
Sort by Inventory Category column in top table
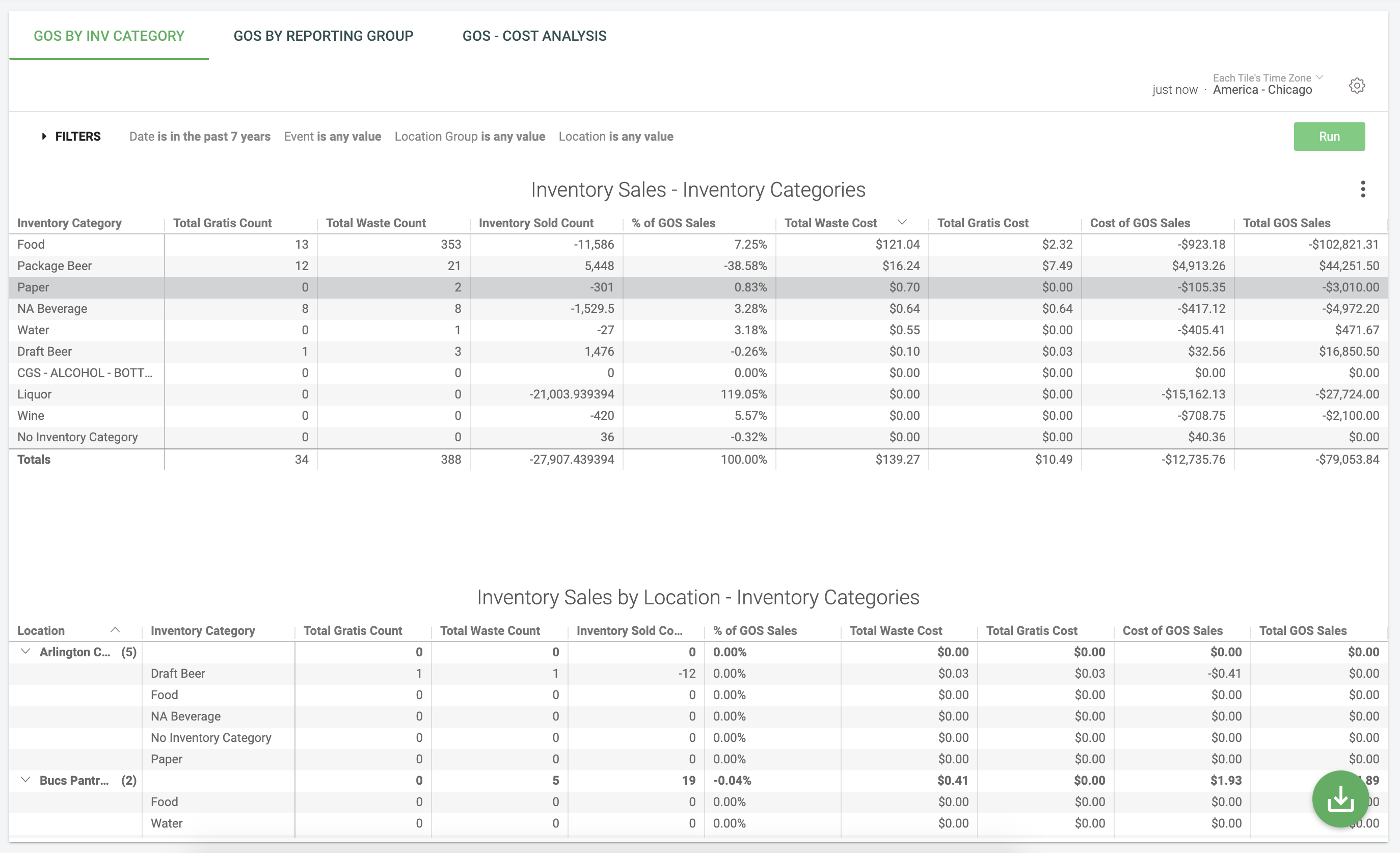[69, 223]
